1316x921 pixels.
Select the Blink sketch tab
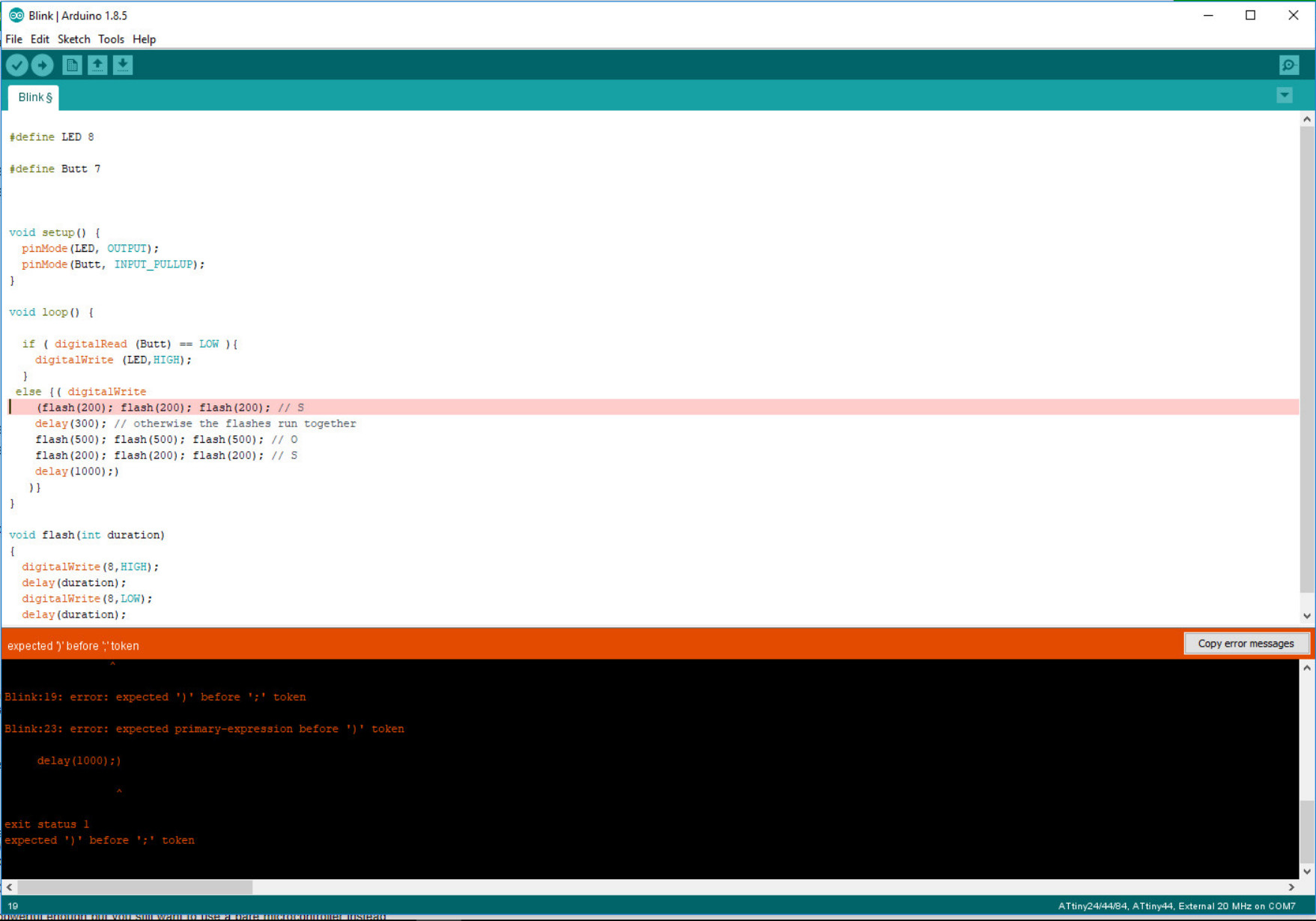34,97
